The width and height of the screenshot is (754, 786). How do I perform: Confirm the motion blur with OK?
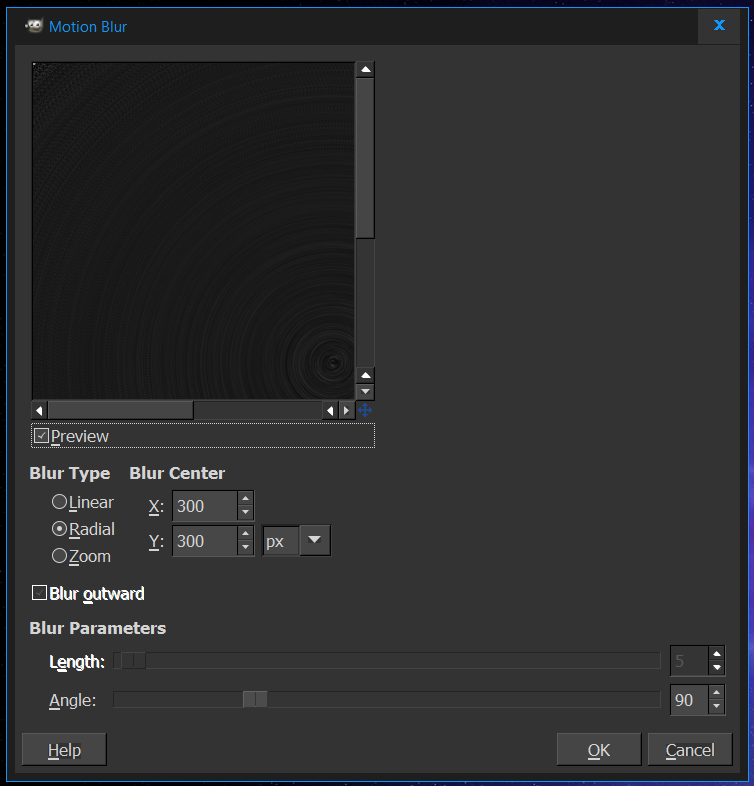[x=599, y=750]
